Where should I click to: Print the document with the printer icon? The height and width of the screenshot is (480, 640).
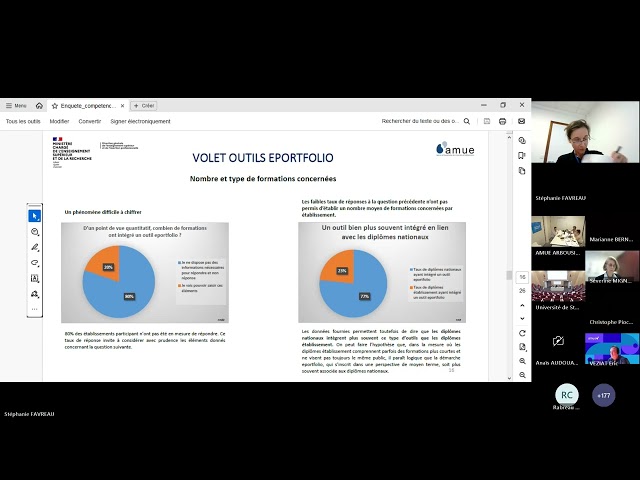pyautogui.click(x=502, y=121)
